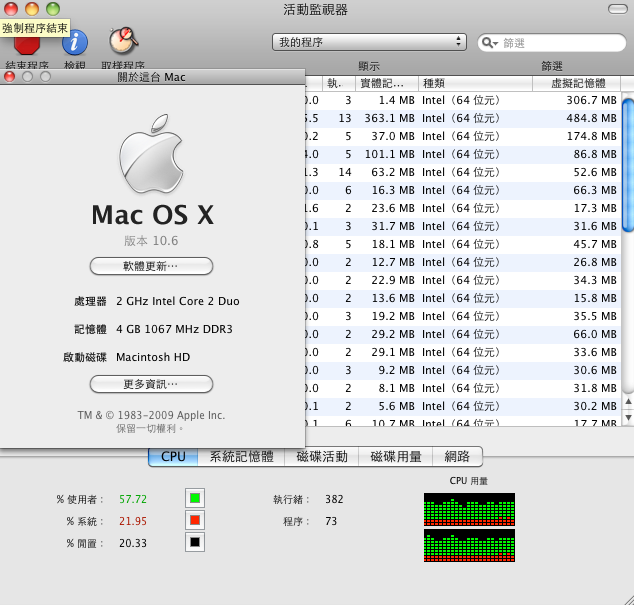The height and width of the screenshot is (605, 634).
Task: Sort by the 執. threads column header
Action: point(339,83)
